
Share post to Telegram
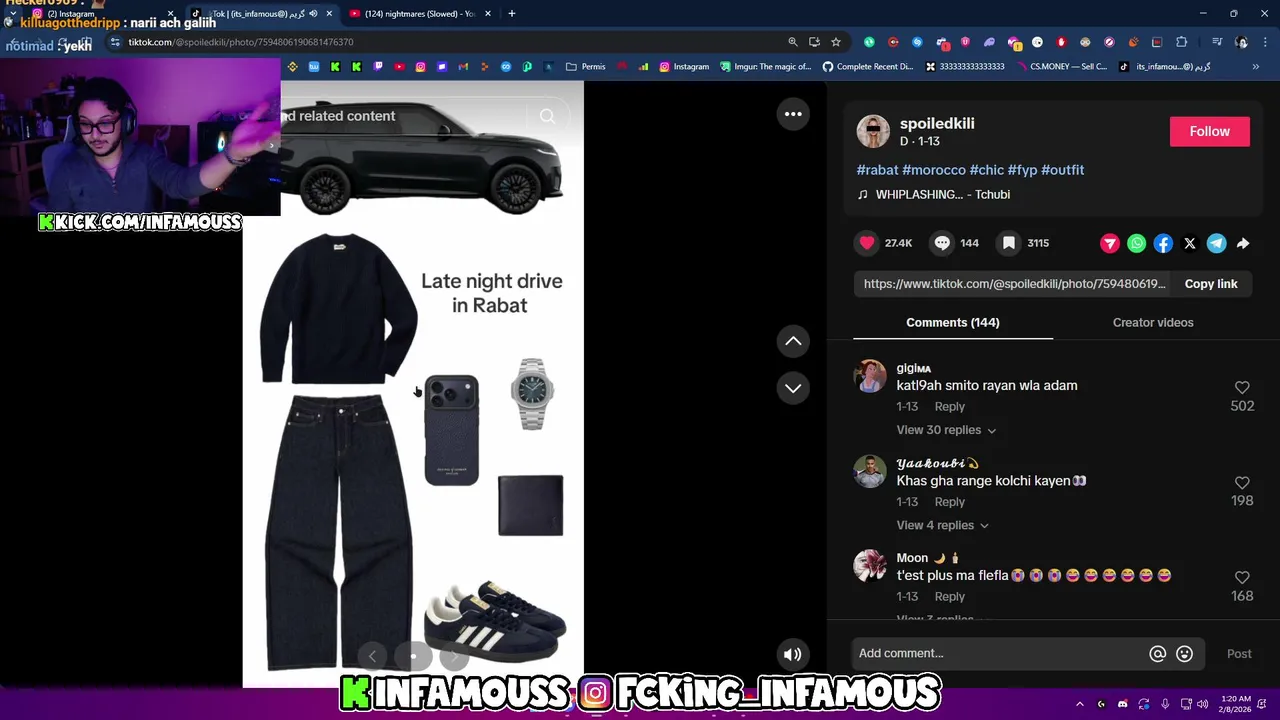(x=1216, y=243)
